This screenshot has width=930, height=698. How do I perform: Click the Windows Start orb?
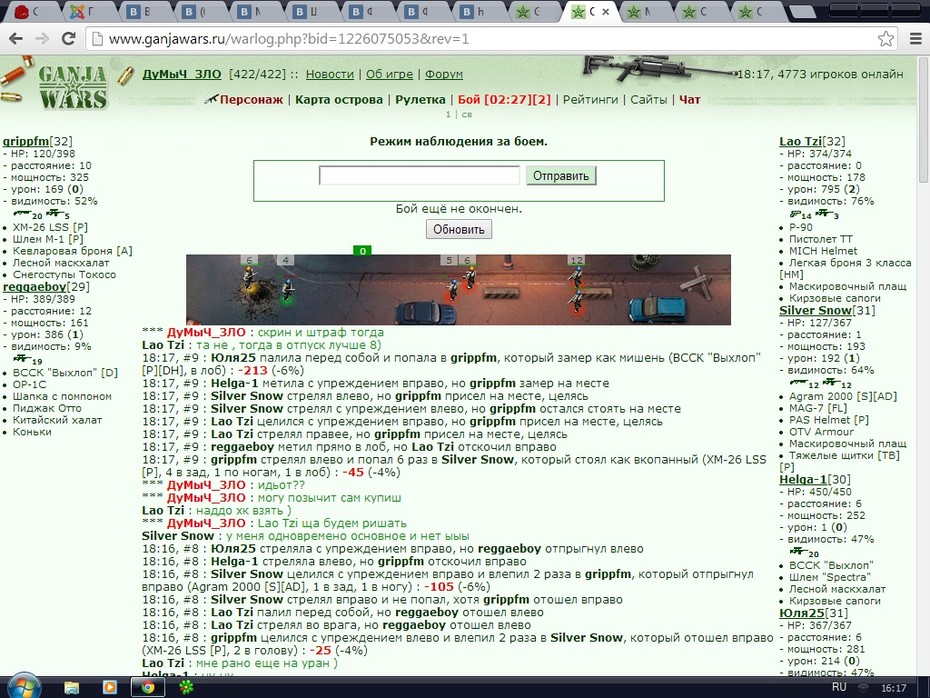click(24, 687)
